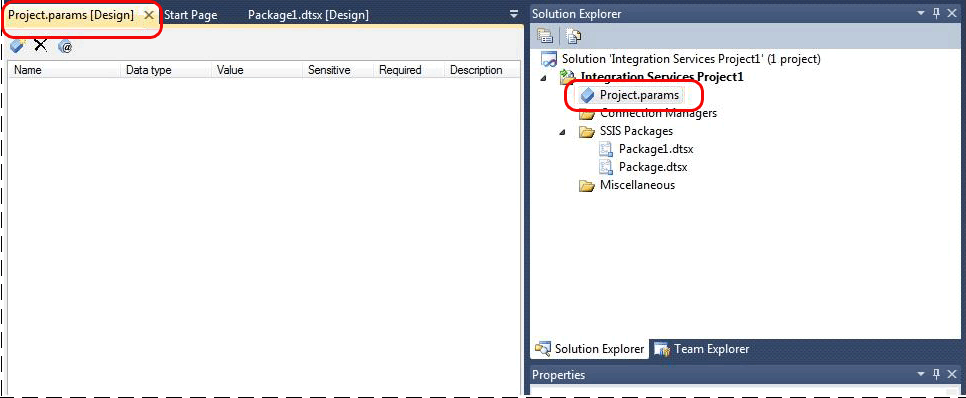966x398 pixels.
Task: Open Properties window position dropdown
Action: (922, 374)
